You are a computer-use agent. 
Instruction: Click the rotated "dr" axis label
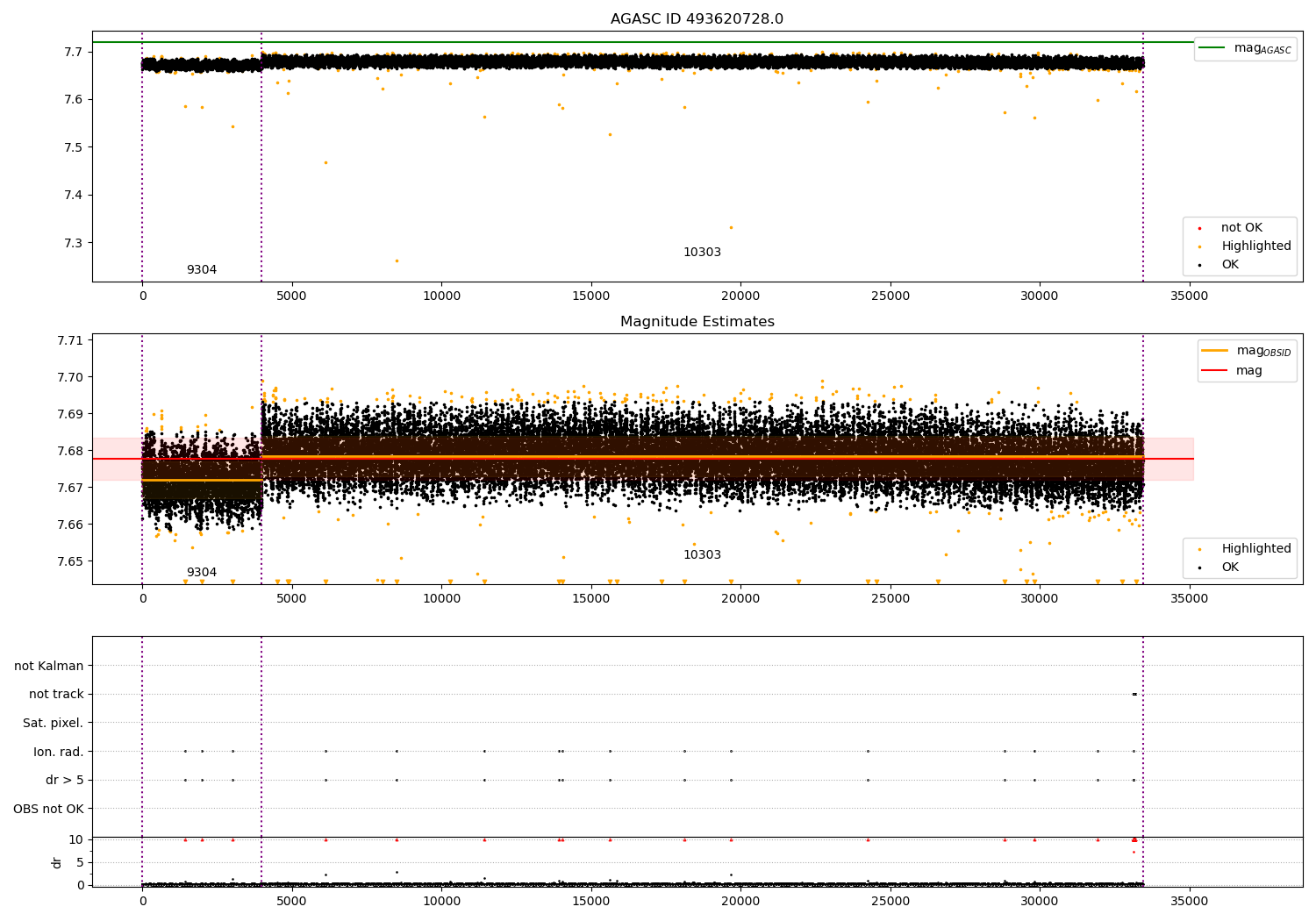57,862
